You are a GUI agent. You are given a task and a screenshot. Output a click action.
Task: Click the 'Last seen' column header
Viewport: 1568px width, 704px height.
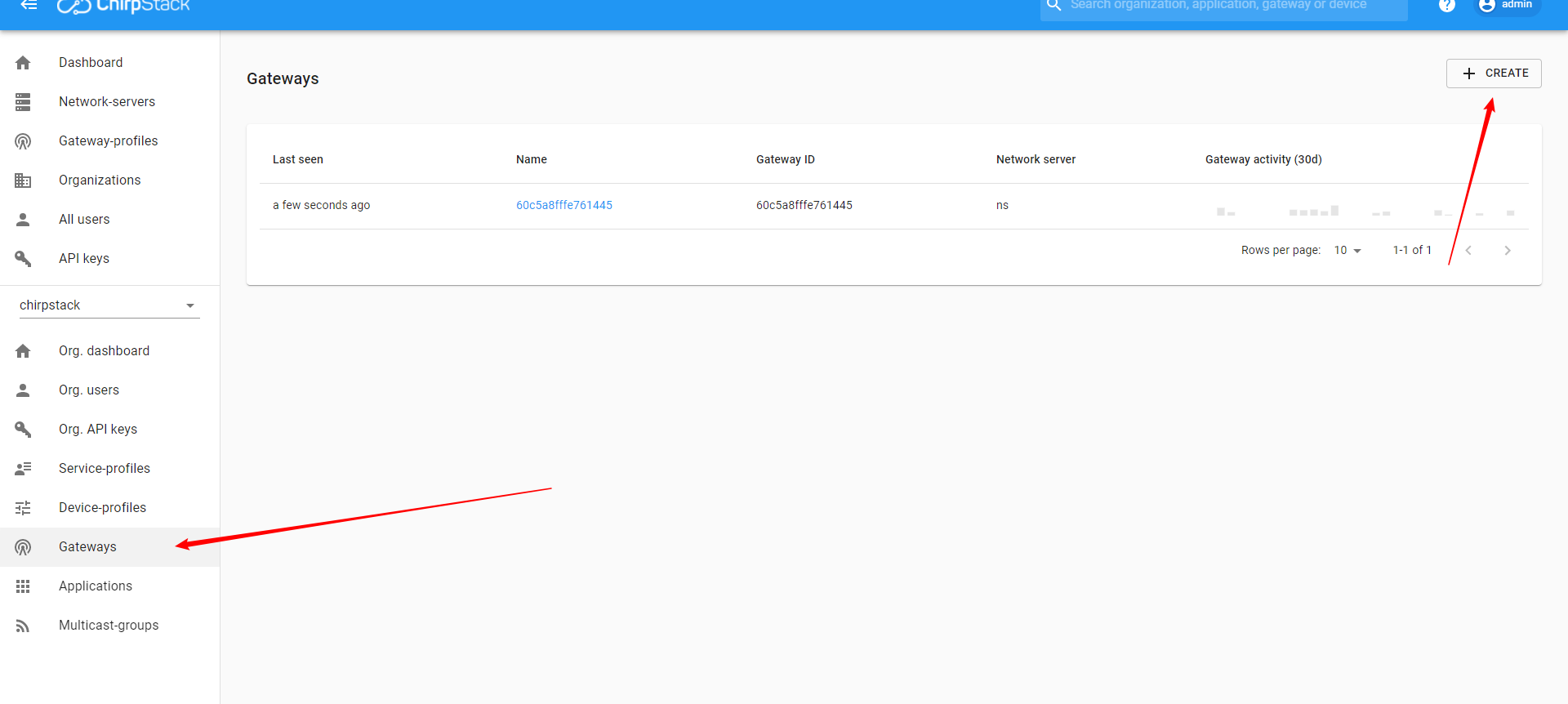pyautogui.click(x=298, y=160)
